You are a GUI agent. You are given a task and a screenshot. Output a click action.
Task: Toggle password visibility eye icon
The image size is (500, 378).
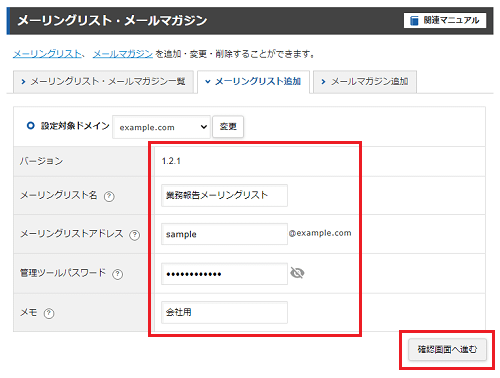pyautogui.click(x=297, y=273)
